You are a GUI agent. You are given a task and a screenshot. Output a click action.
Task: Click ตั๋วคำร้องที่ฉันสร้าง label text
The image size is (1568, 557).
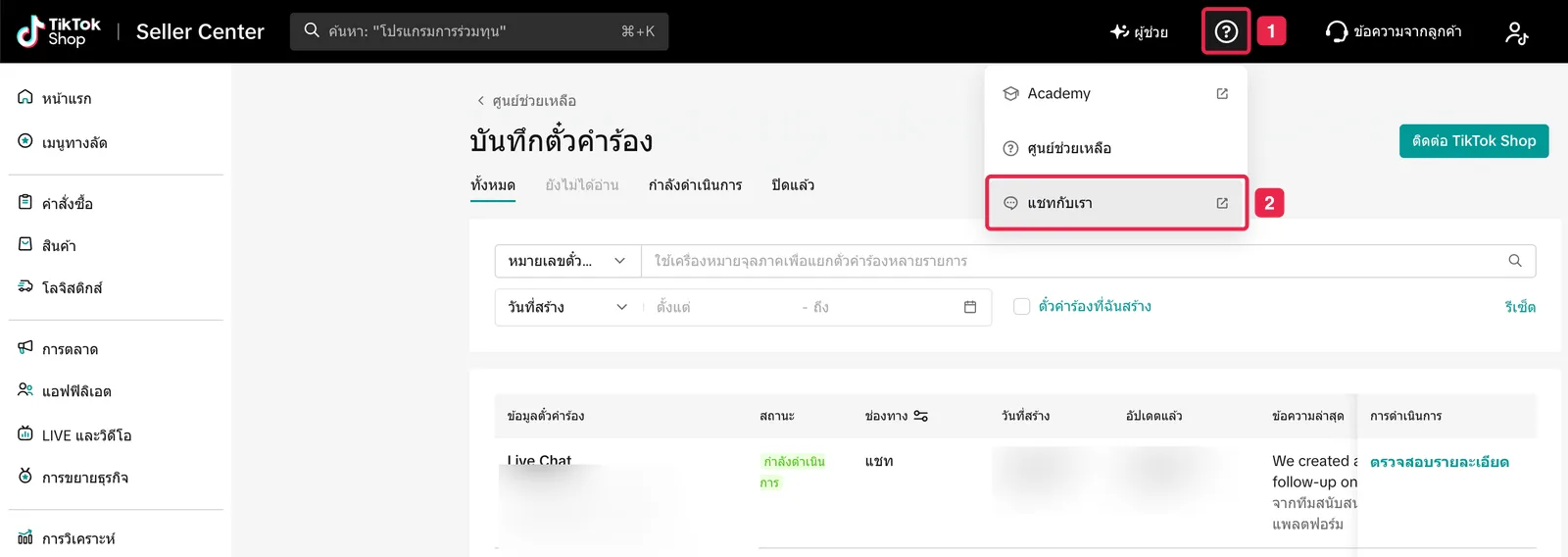(x=1095, y=306)
